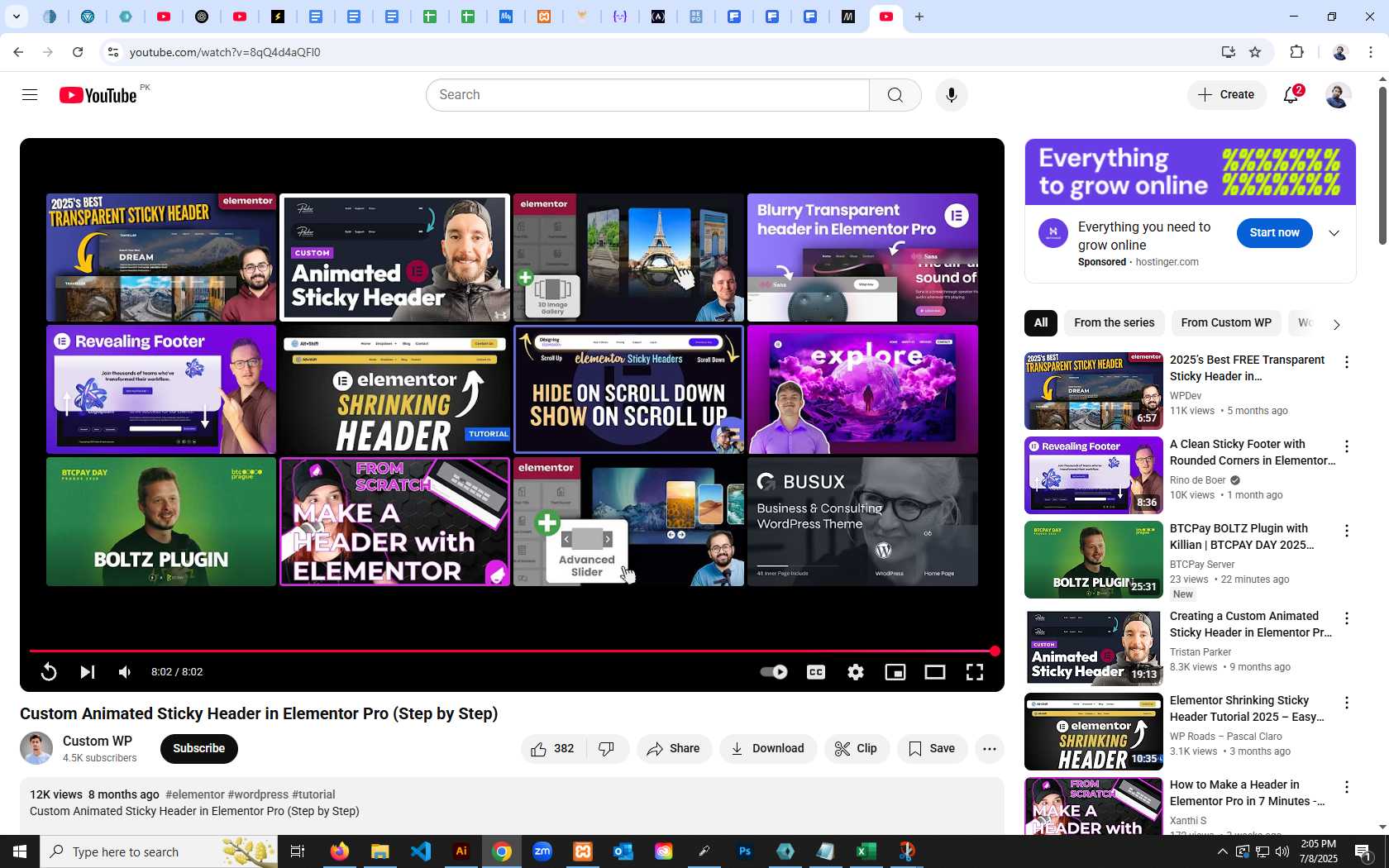Open the player settings gear
Screen dimensions: 1389x868
[x=856, y=672]
